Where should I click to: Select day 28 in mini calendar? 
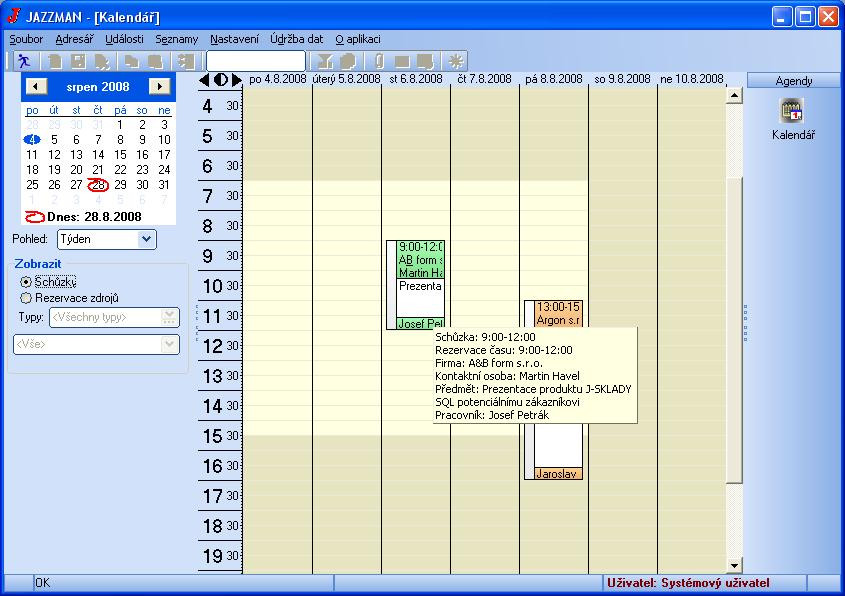(x=98, y=185)
